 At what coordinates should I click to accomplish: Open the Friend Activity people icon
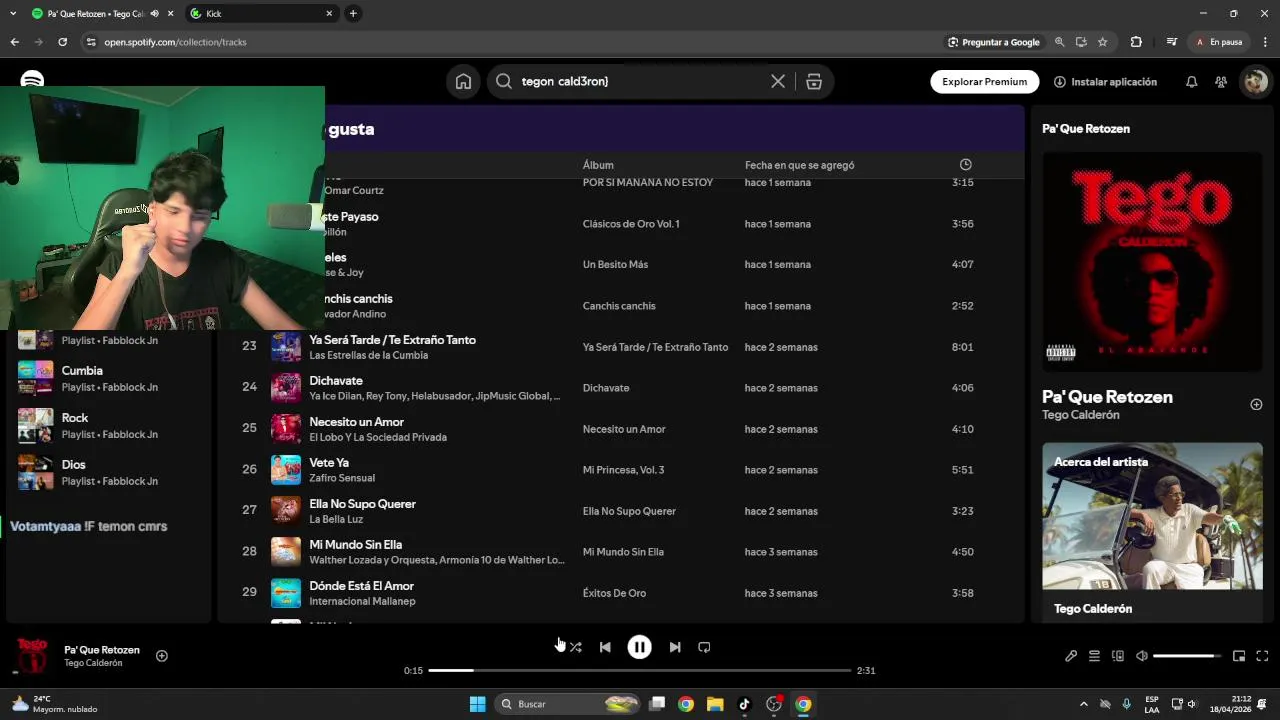tap(1221, 82)
